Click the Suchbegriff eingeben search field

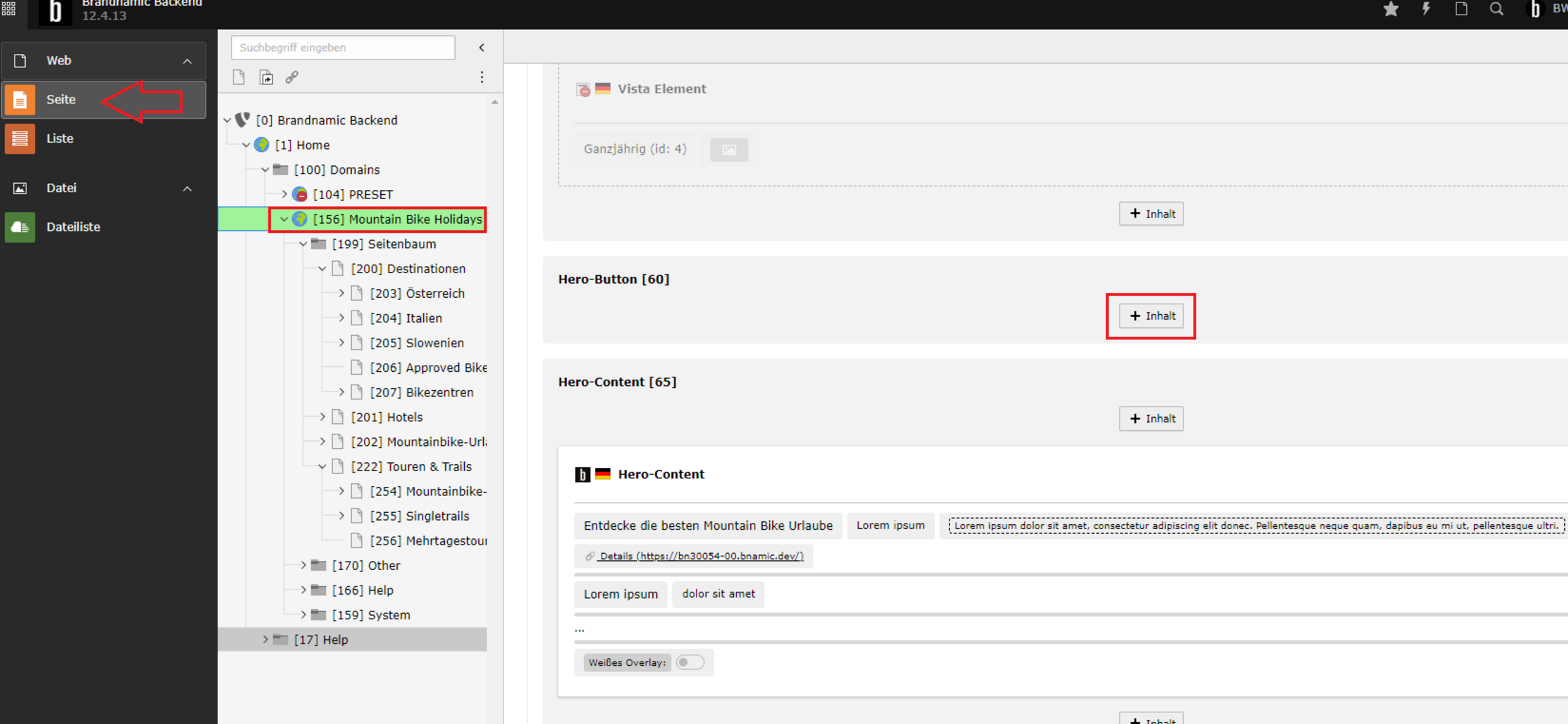pos(343,48)
